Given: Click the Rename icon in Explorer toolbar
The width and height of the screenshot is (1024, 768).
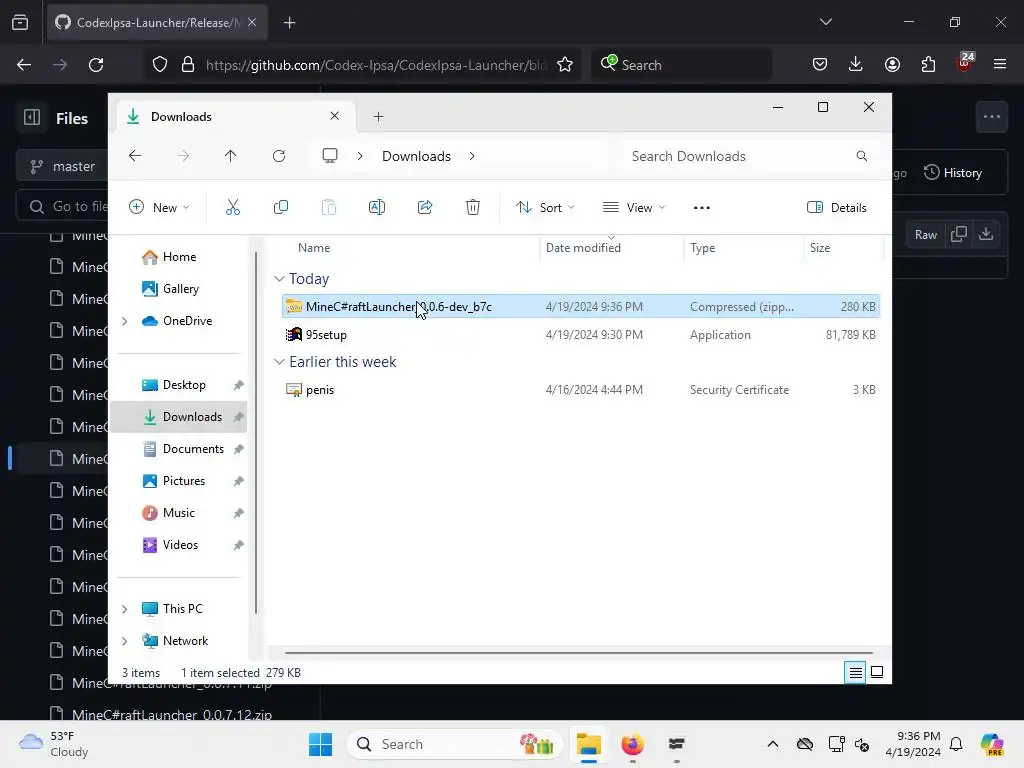Looking at the screenshot, I should click(377, 208).
